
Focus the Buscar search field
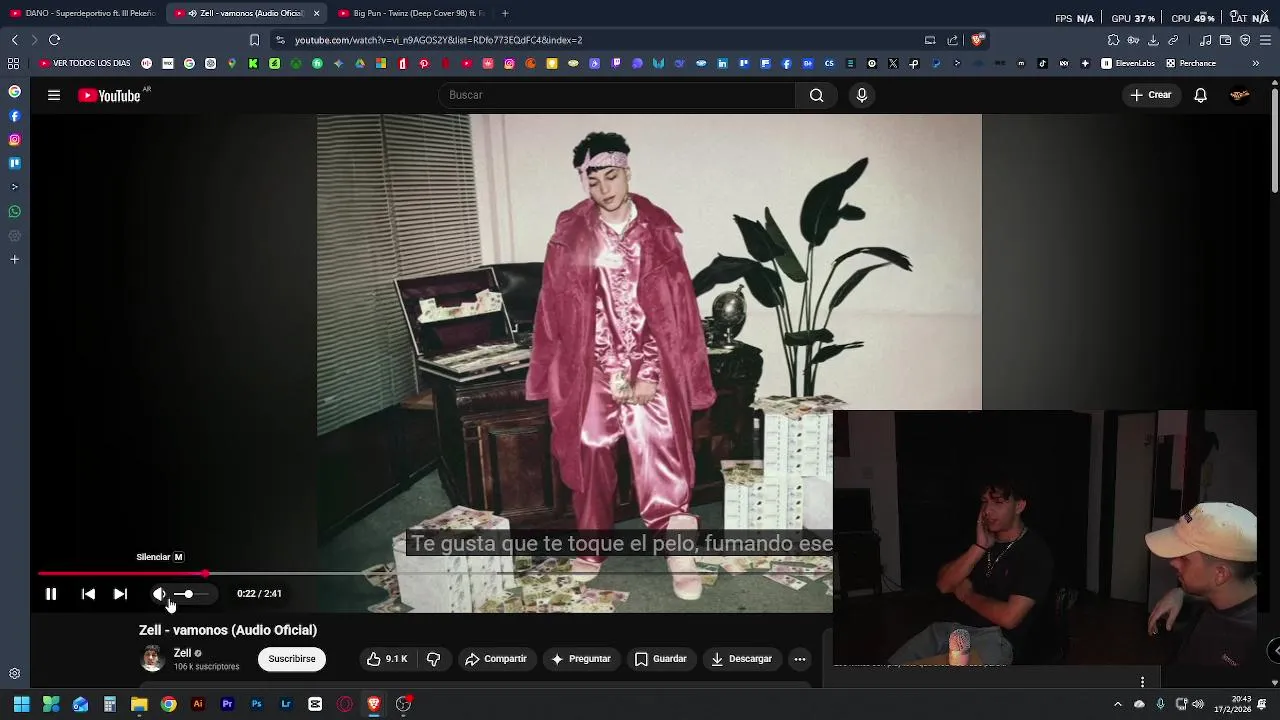tap(616, 95)
